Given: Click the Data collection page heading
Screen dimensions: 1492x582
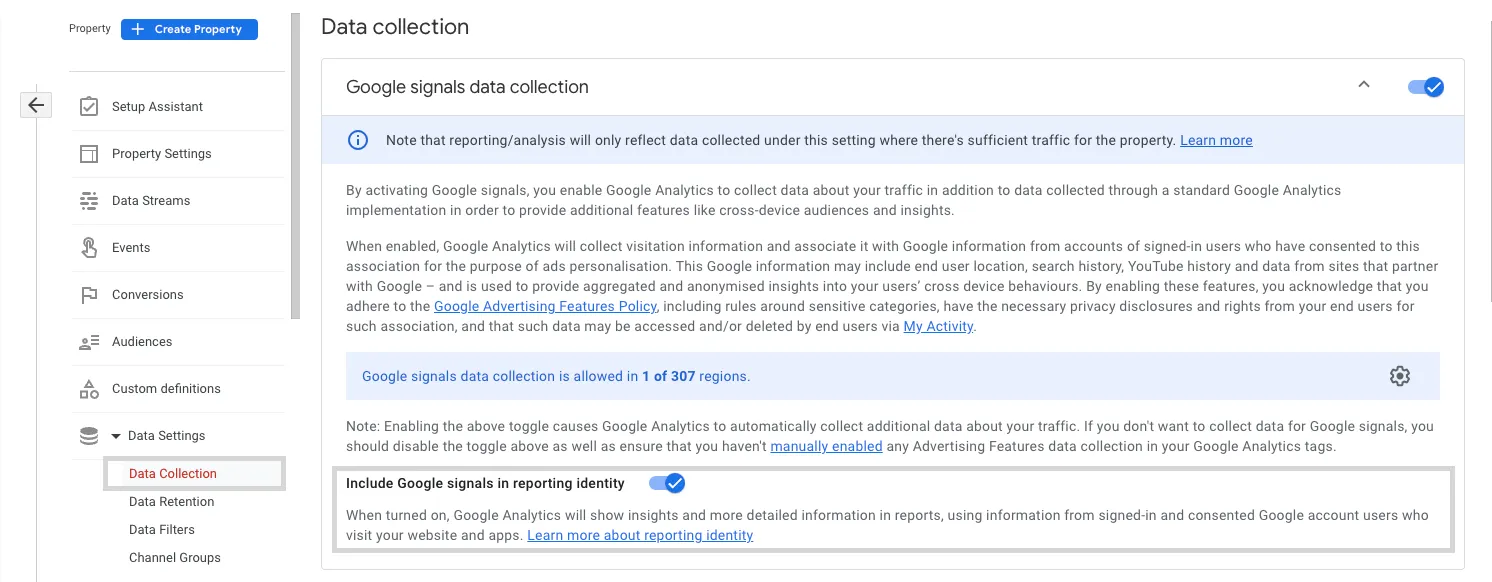Looking at the screenshot, I should [x=395, y=27].
